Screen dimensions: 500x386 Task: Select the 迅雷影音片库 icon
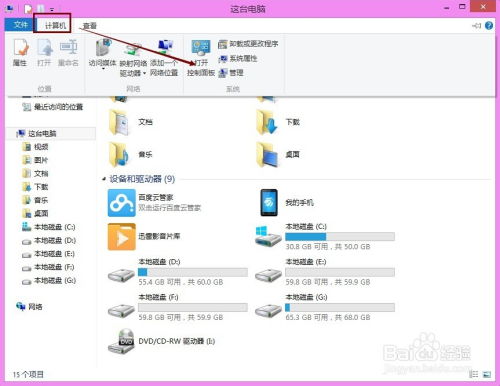tap(122, 237)
